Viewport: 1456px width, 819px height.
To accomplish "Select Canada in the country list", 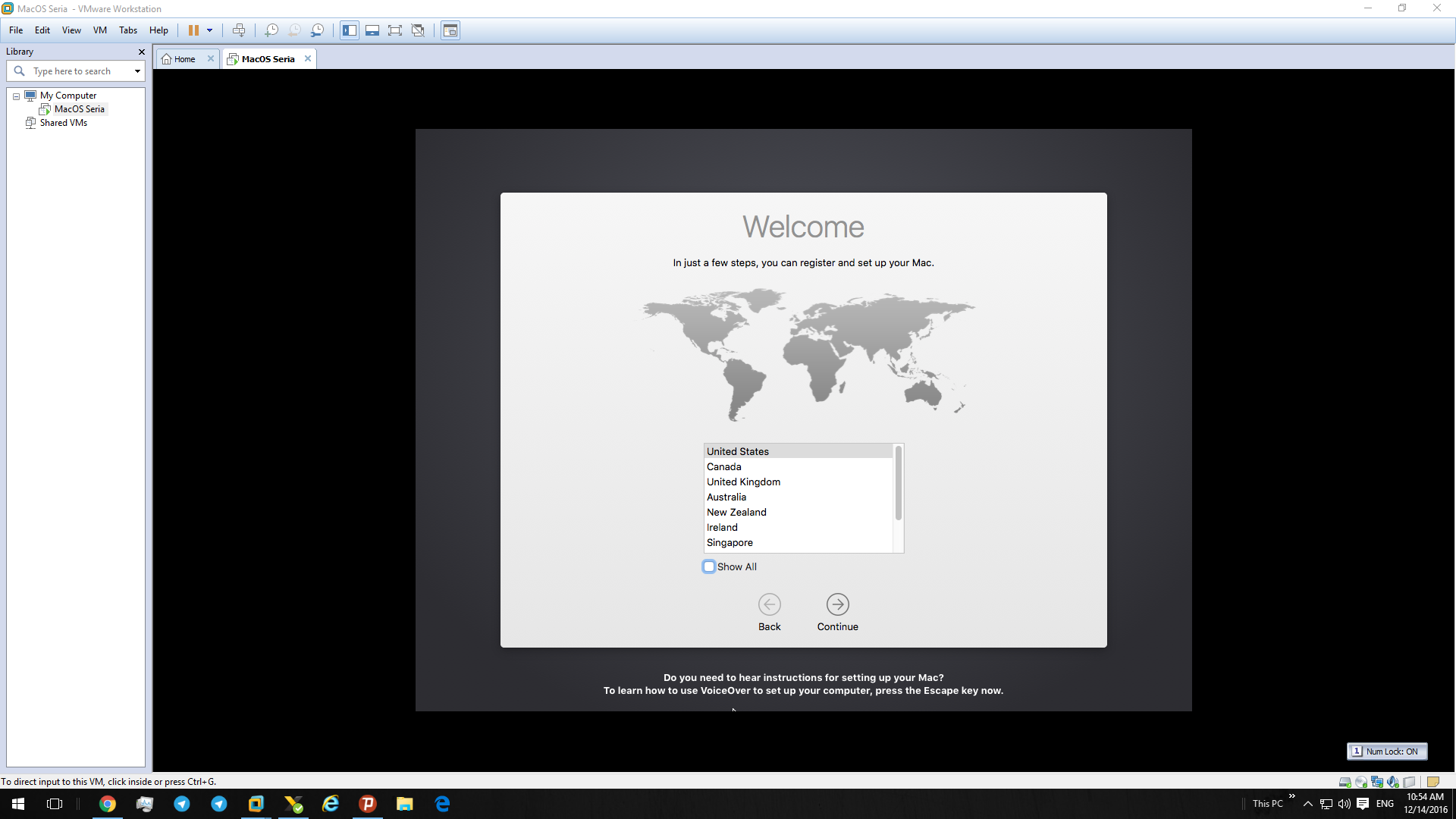I will [x=799, y=466].
